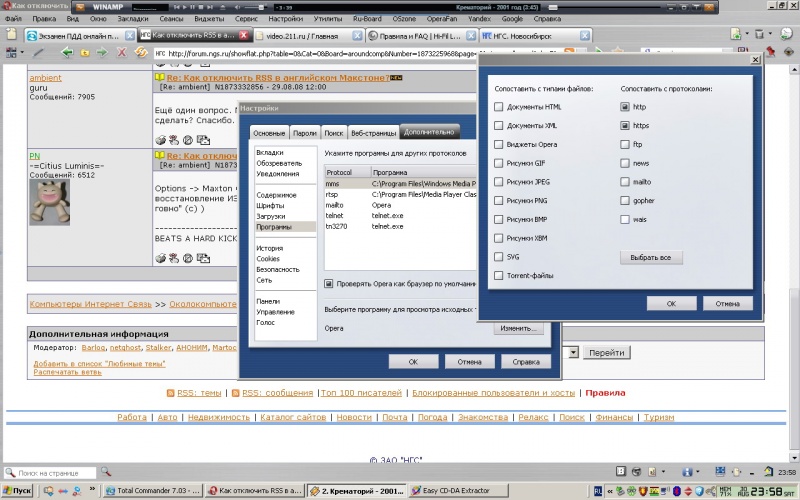Click PN user avatar image
The image size is (800, 500).
pyautogui.click(x=47, y=203)
